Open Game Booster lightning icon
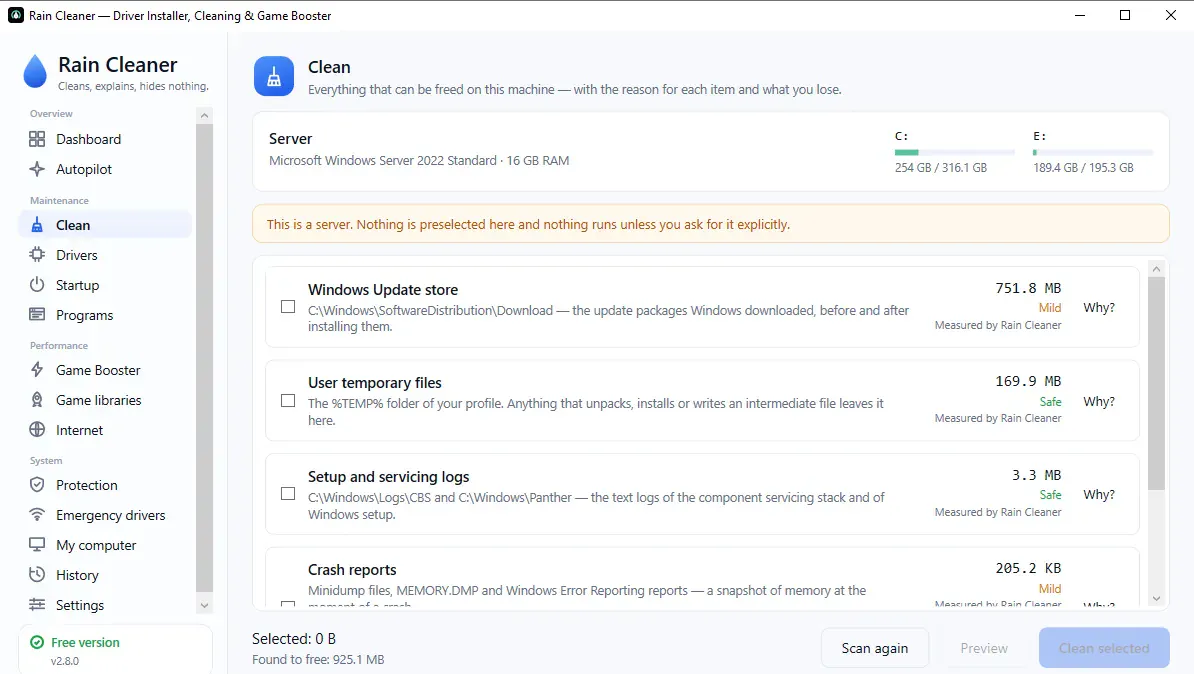The image size is (1194, 674). pyautogui.click(x=37, y=370)
